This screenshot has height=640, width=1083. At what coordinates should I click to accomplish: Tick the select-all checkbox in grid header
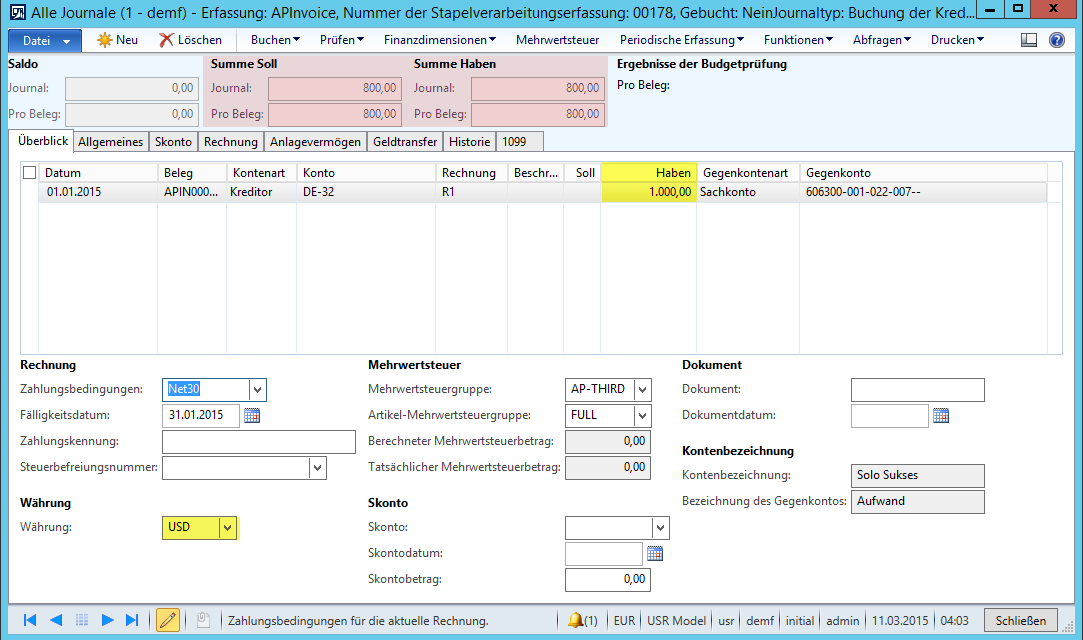pos(30,173)
